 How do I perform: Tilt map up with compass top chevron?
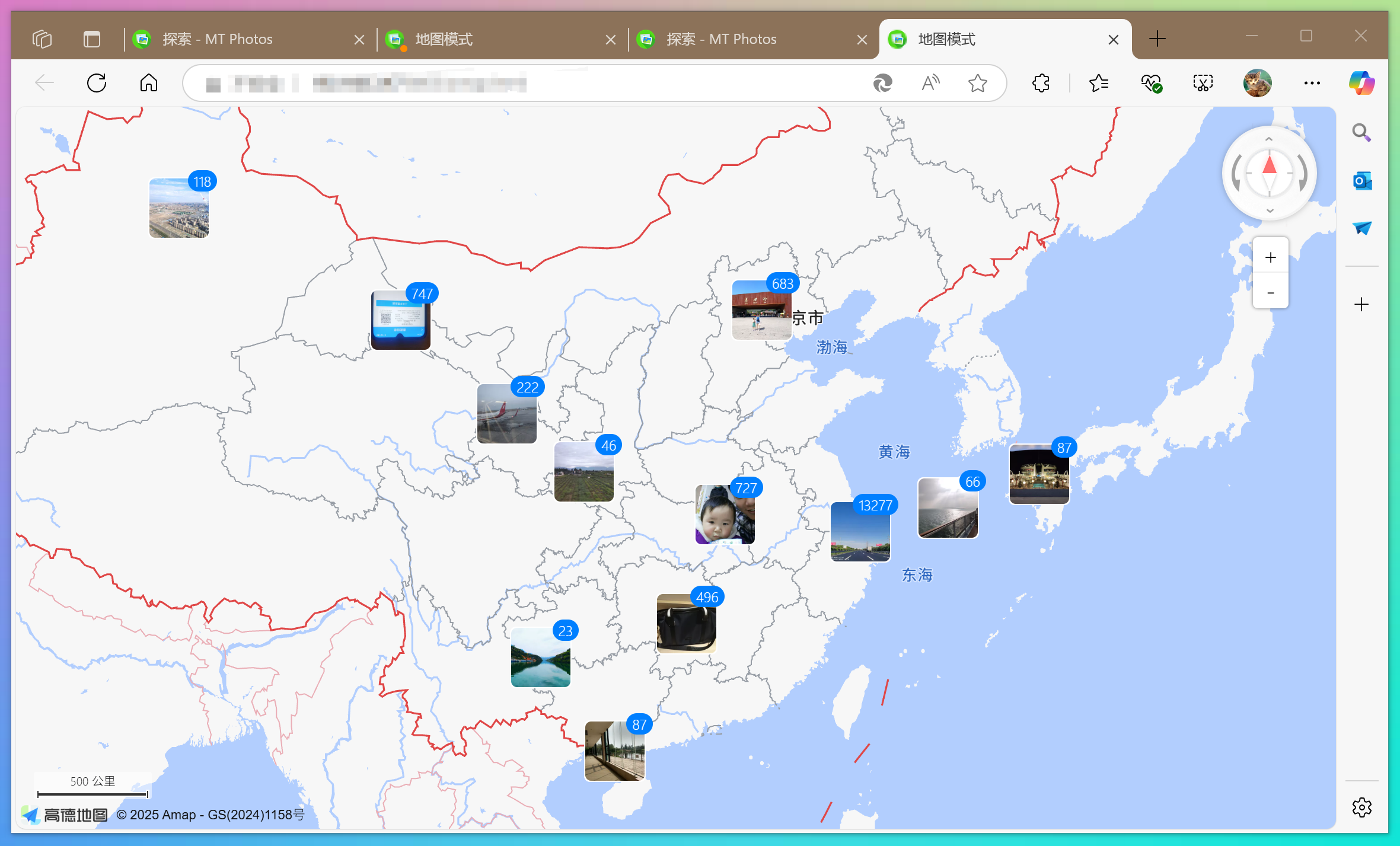click(x=1269, y=139)
